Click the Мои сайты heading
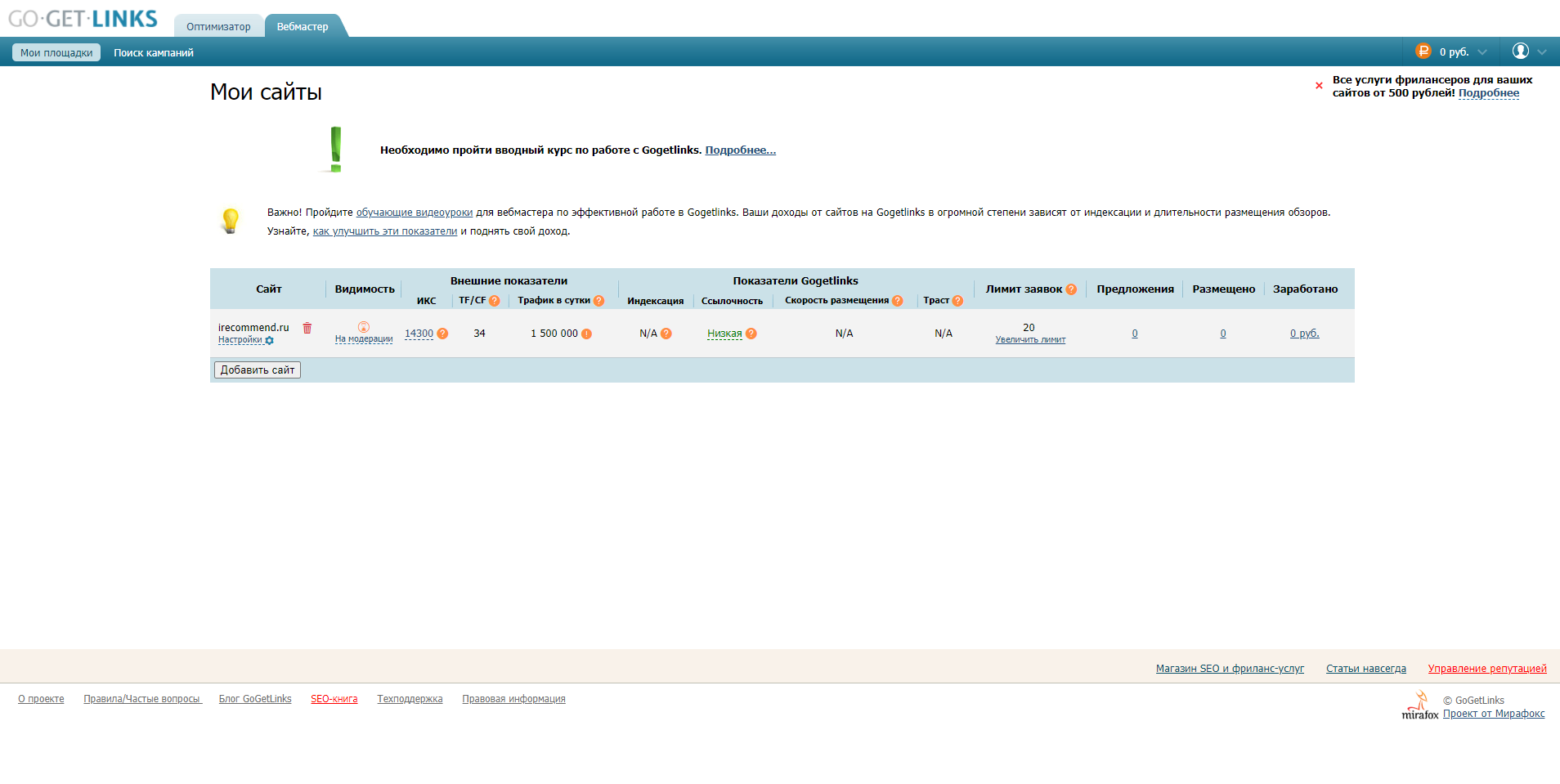1560x784 pixels. 266,92
